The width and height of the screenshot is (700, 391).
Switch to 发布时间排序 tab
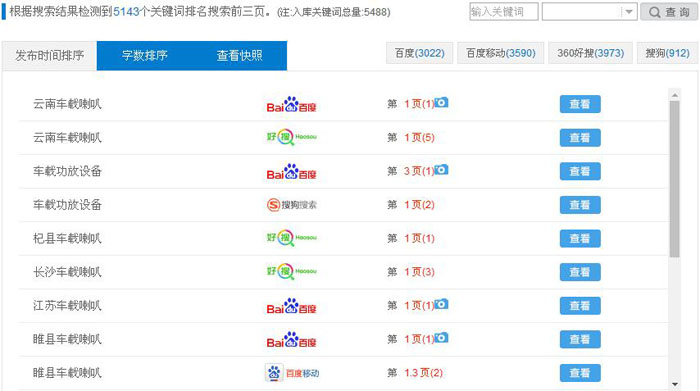pos(50,55)
